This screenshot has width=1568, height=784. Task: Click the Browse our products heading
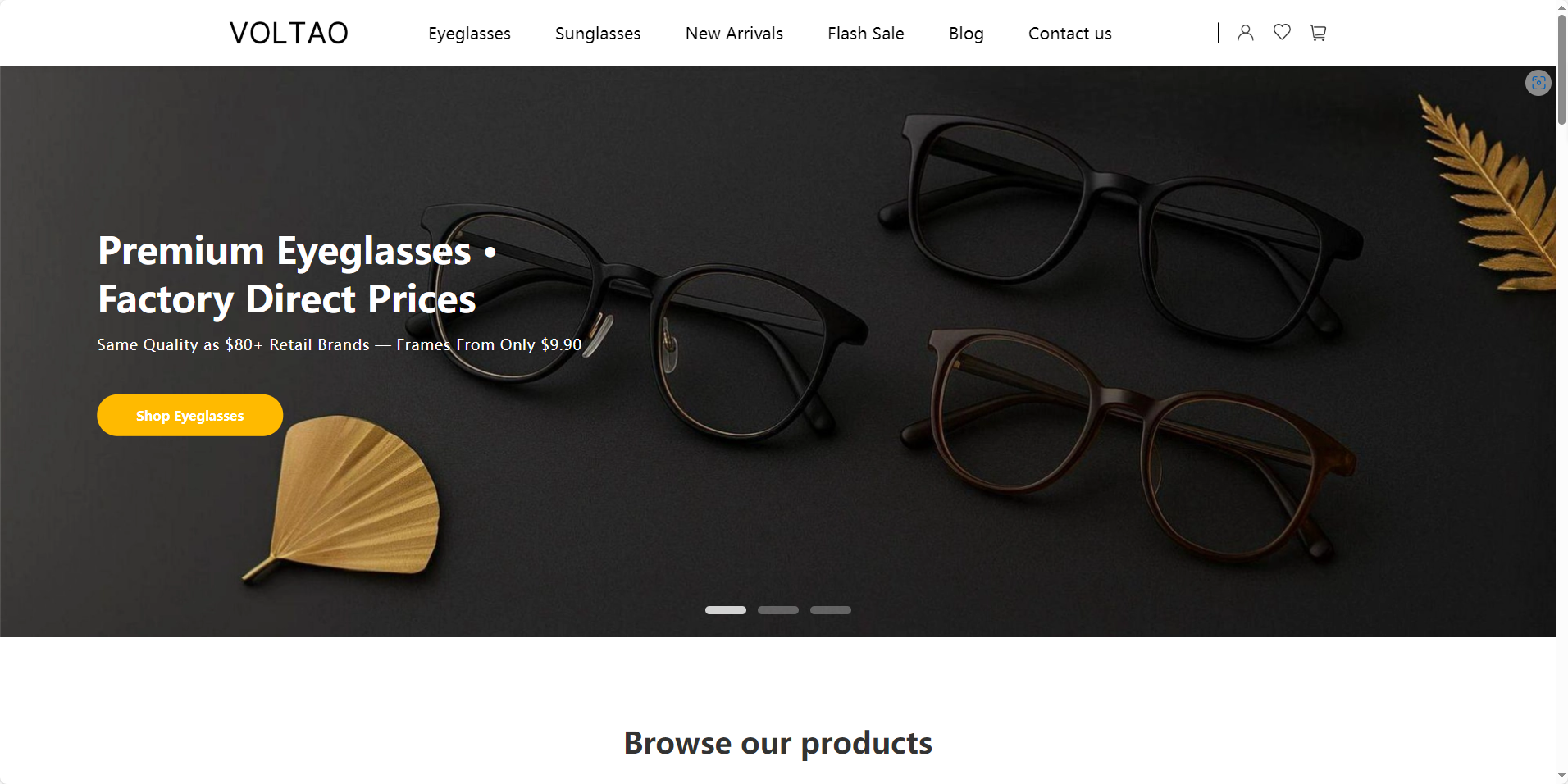777,743
